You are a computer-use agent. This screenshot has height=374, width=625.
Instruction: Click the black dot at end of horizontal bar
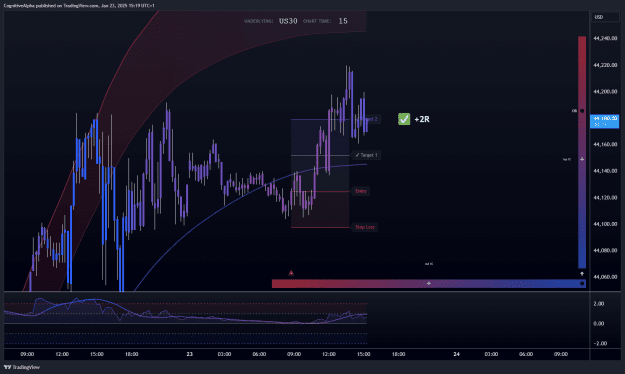tap(582, 283)
